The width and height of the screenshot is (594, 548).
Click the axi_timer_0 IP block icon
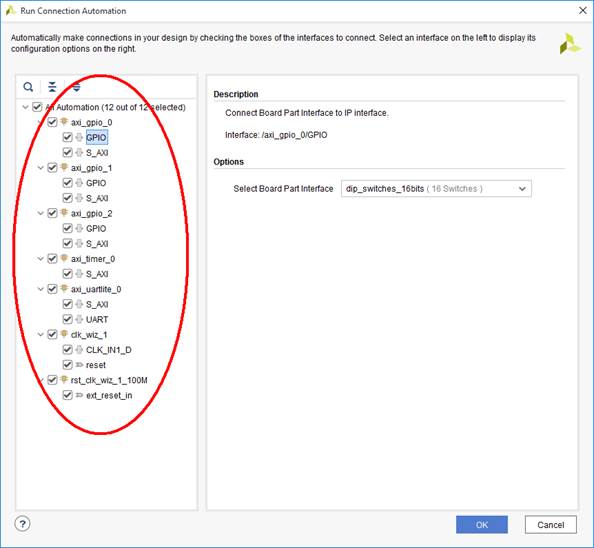tap(64, 259)
